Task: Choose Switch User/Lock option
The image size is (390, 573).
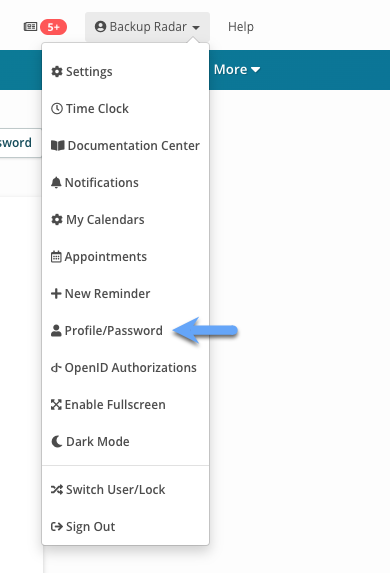Action: point(125,490)
